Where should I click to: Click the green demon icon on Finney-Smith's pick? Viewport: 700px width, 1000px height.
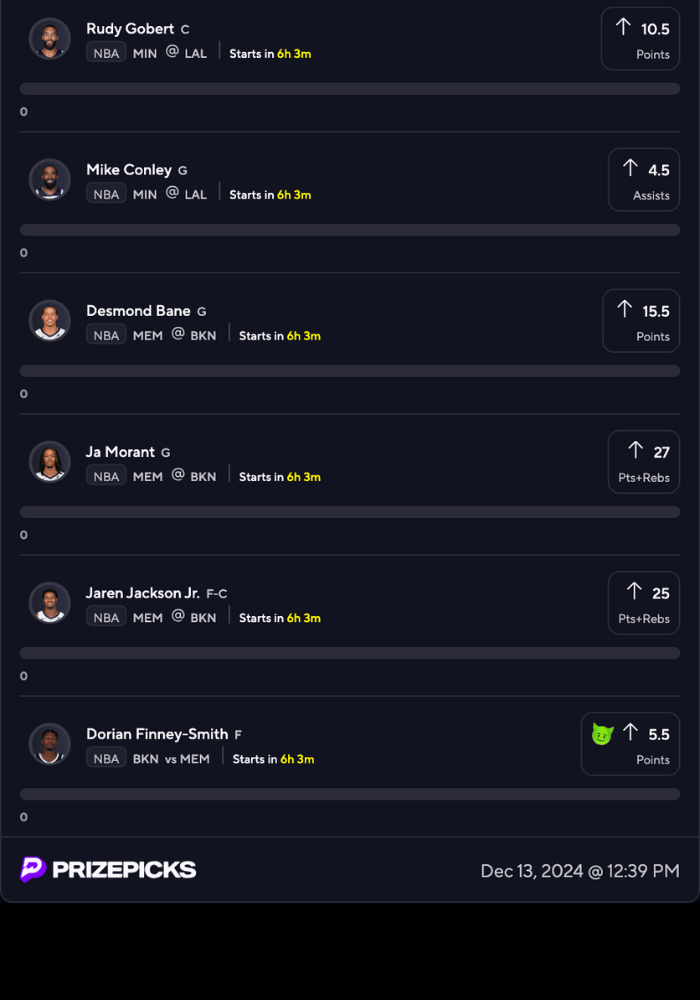pyautogui.click(x=601, y=734)
